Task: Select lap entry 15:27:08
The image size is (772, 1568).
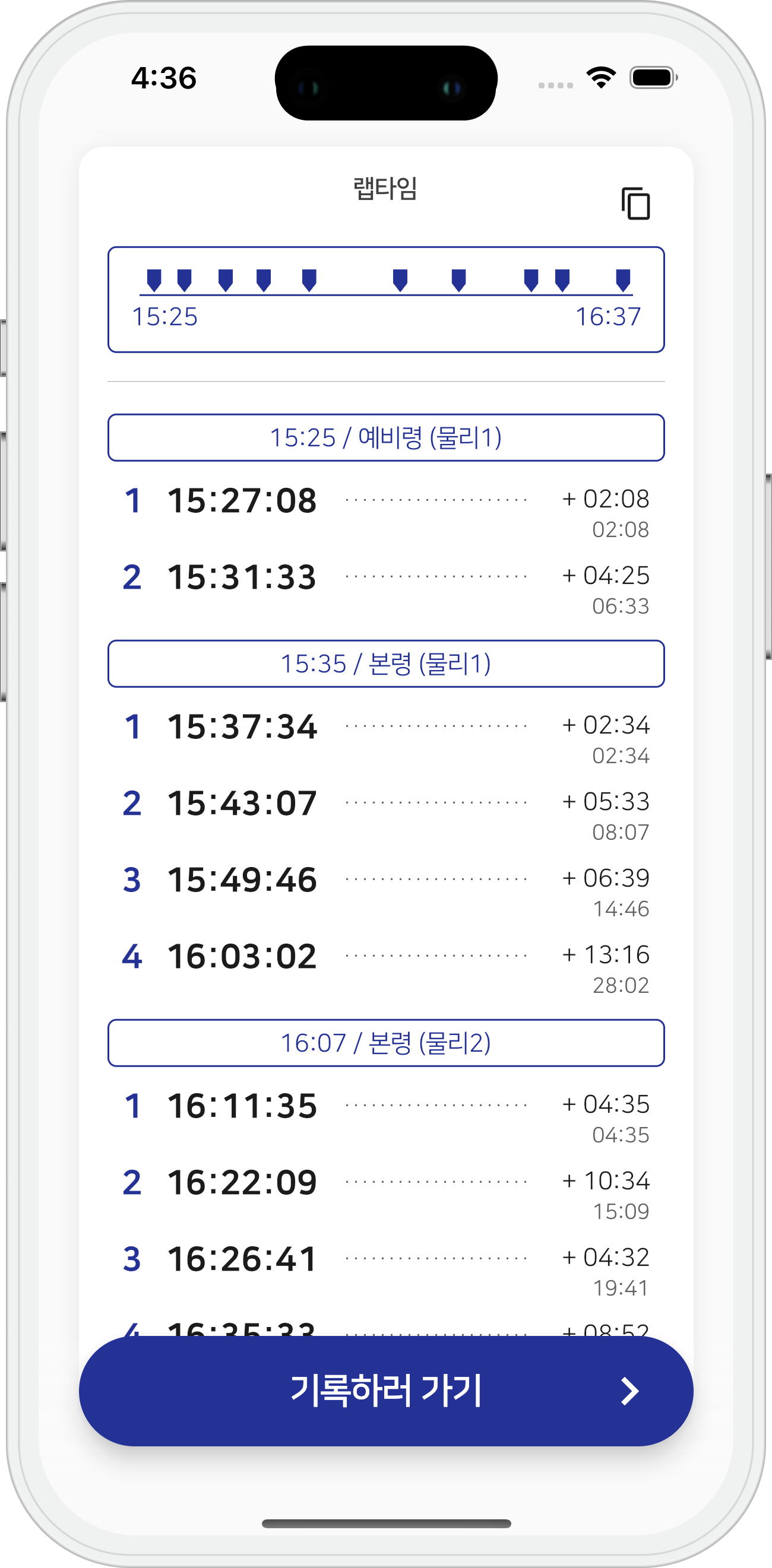Action: coord(242,501)
